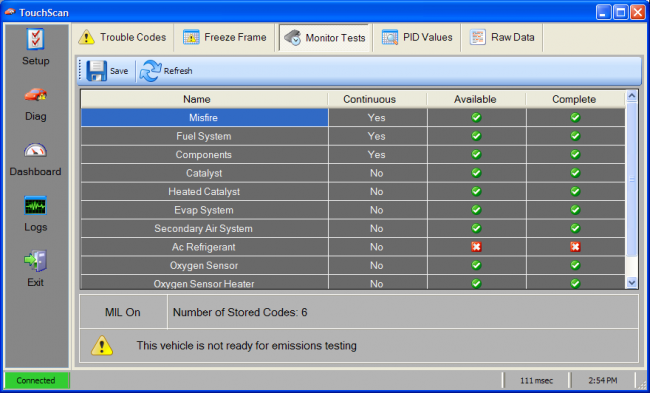
Task: Click Evap System's Available check icon
Action: pos(476,210)
